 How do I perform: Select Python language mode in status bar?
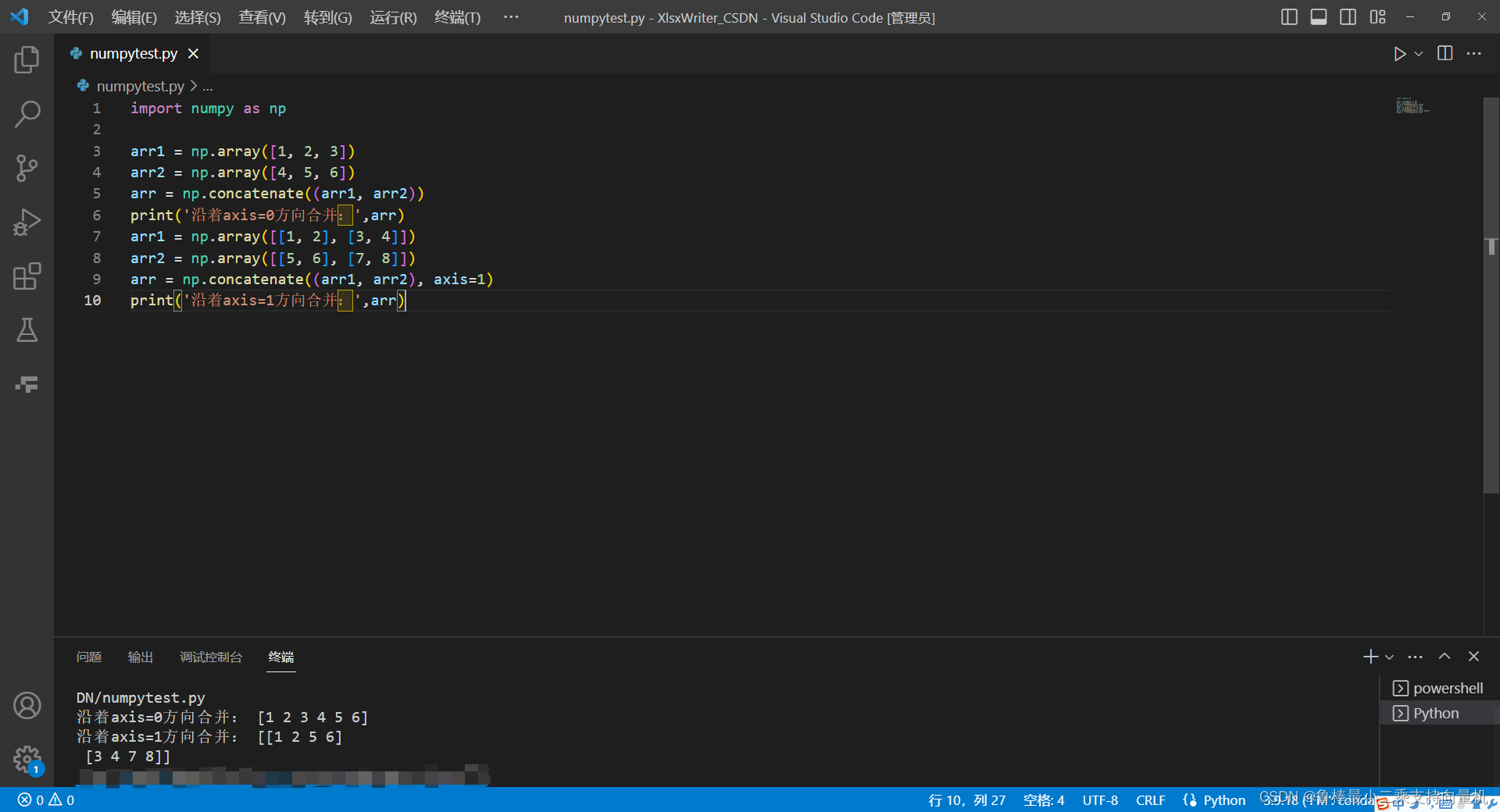[x=1223, y=800]
